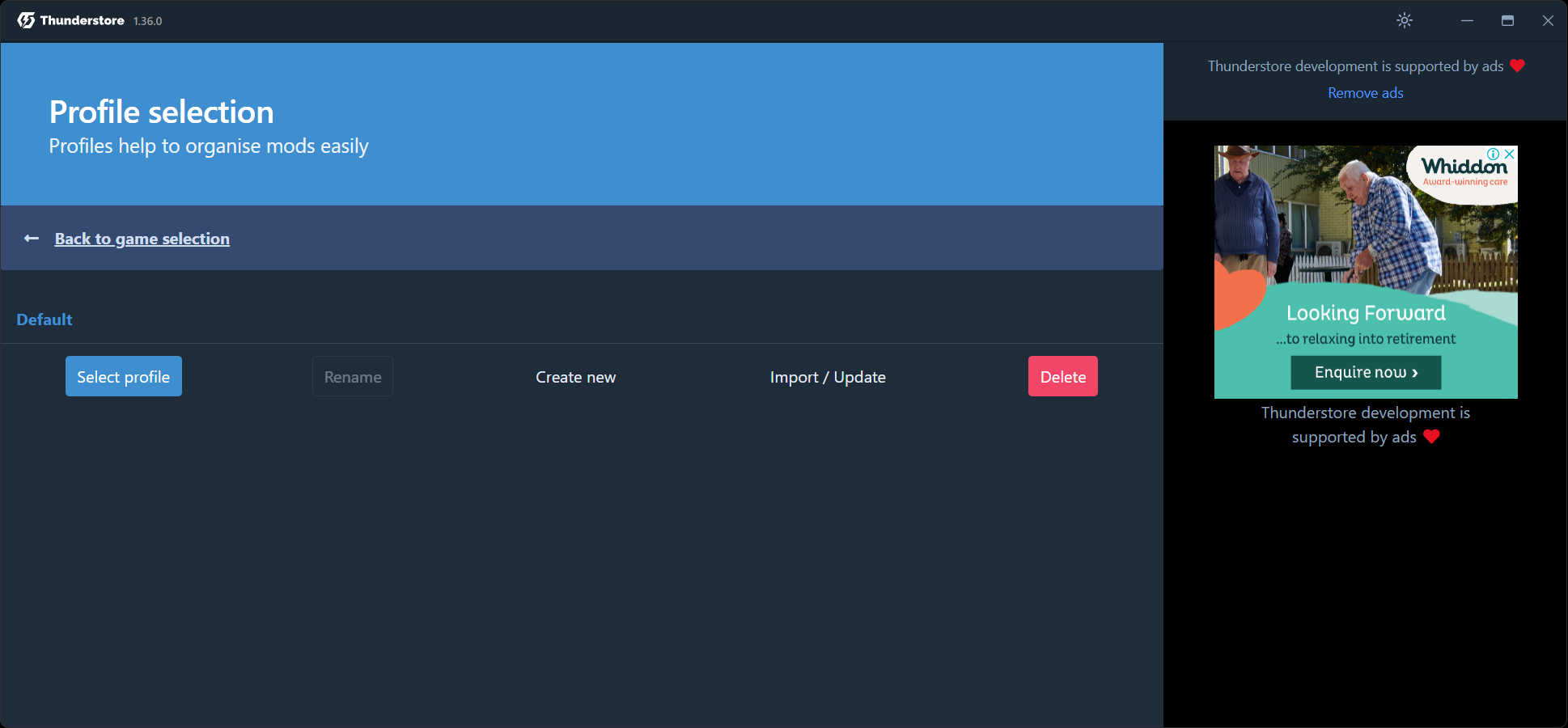Maximize the Thunderstore window
The height and width of the screenshot is (728, 1568).
coord(1507,20)
